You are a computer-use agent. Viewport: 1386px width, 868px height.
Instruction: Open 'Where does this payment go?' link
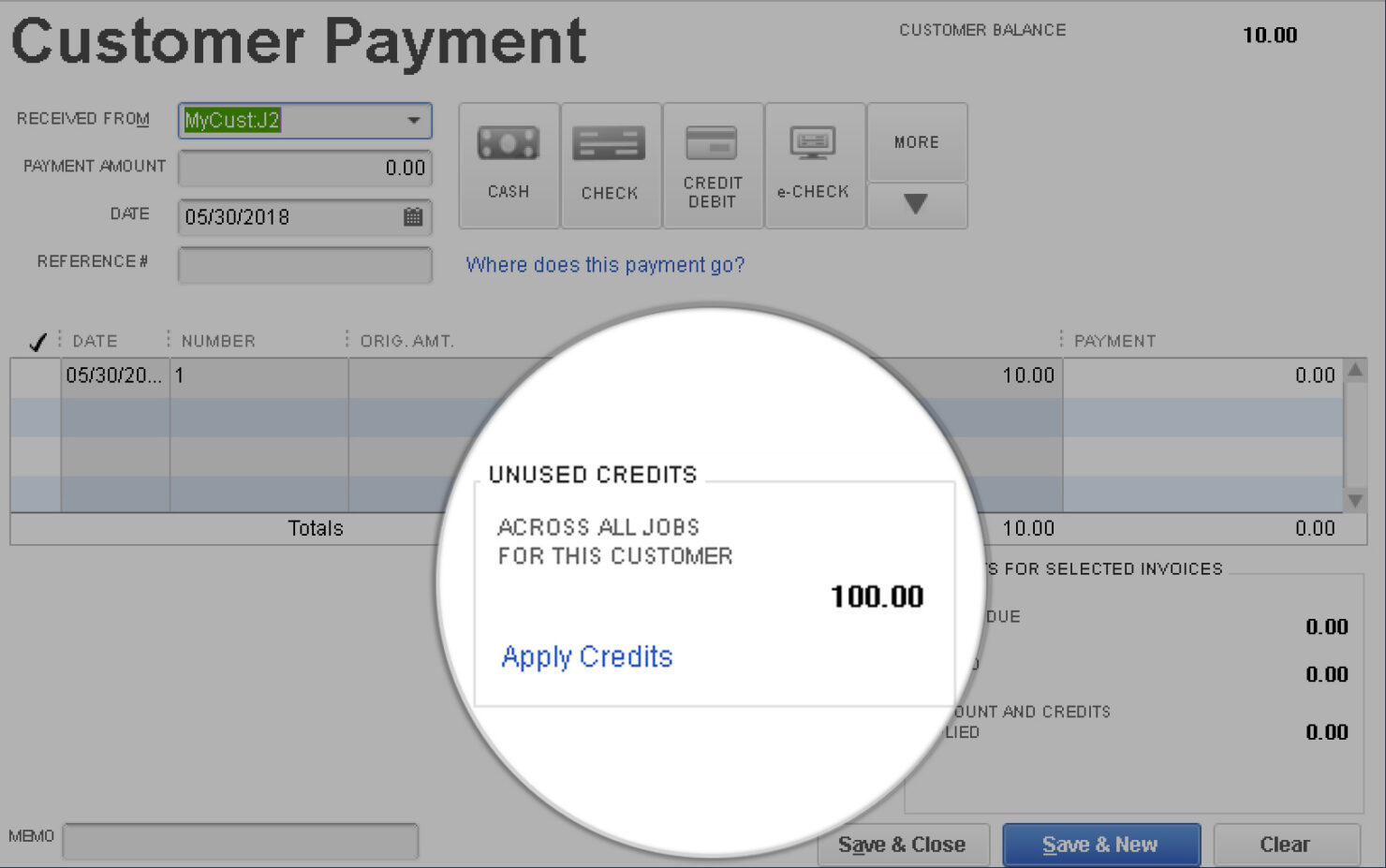click(605, 265)
